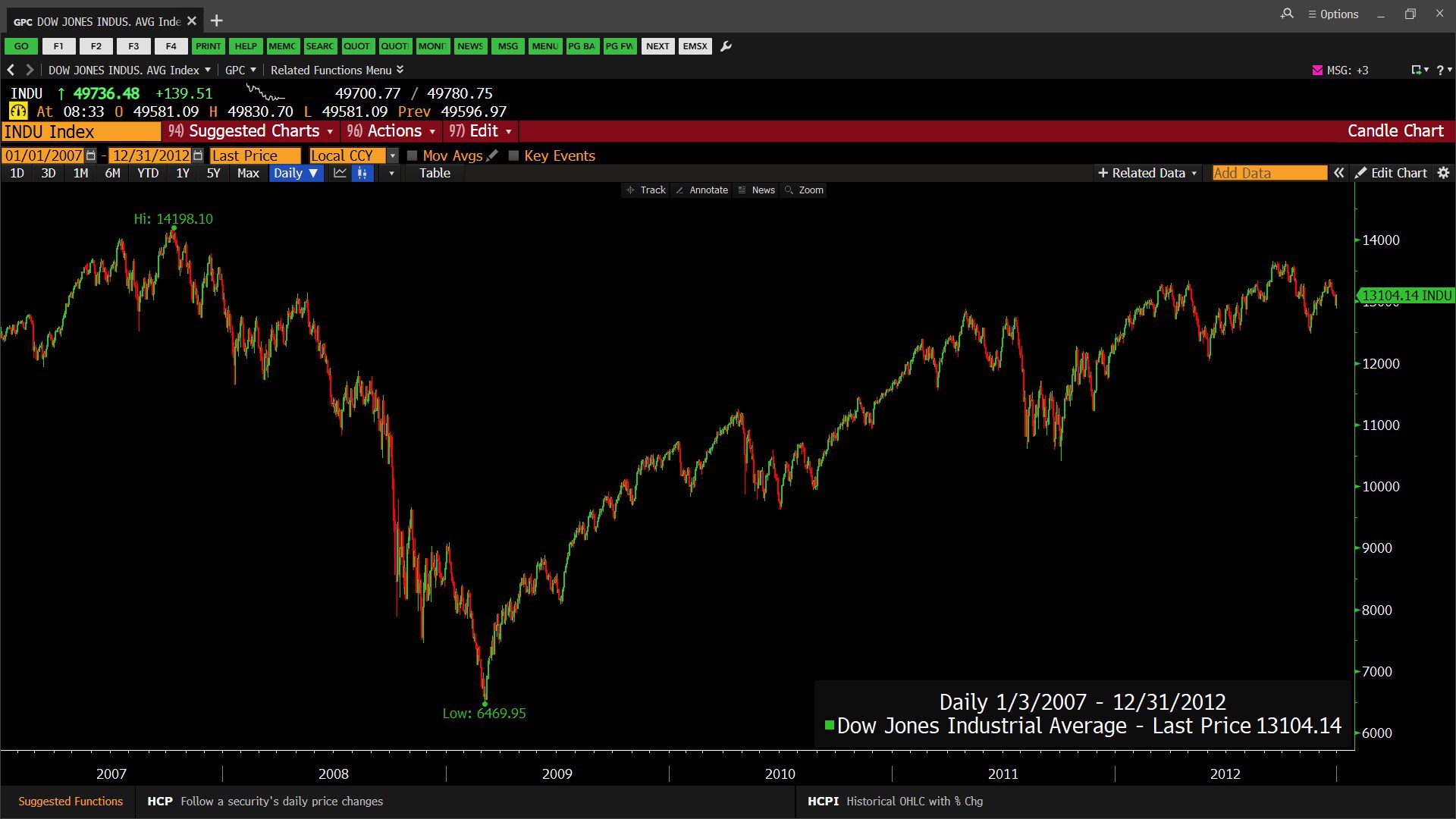Open the GPC function dropdown
This screenshot has height=819, width=1456.
click(x=240, y=70)
